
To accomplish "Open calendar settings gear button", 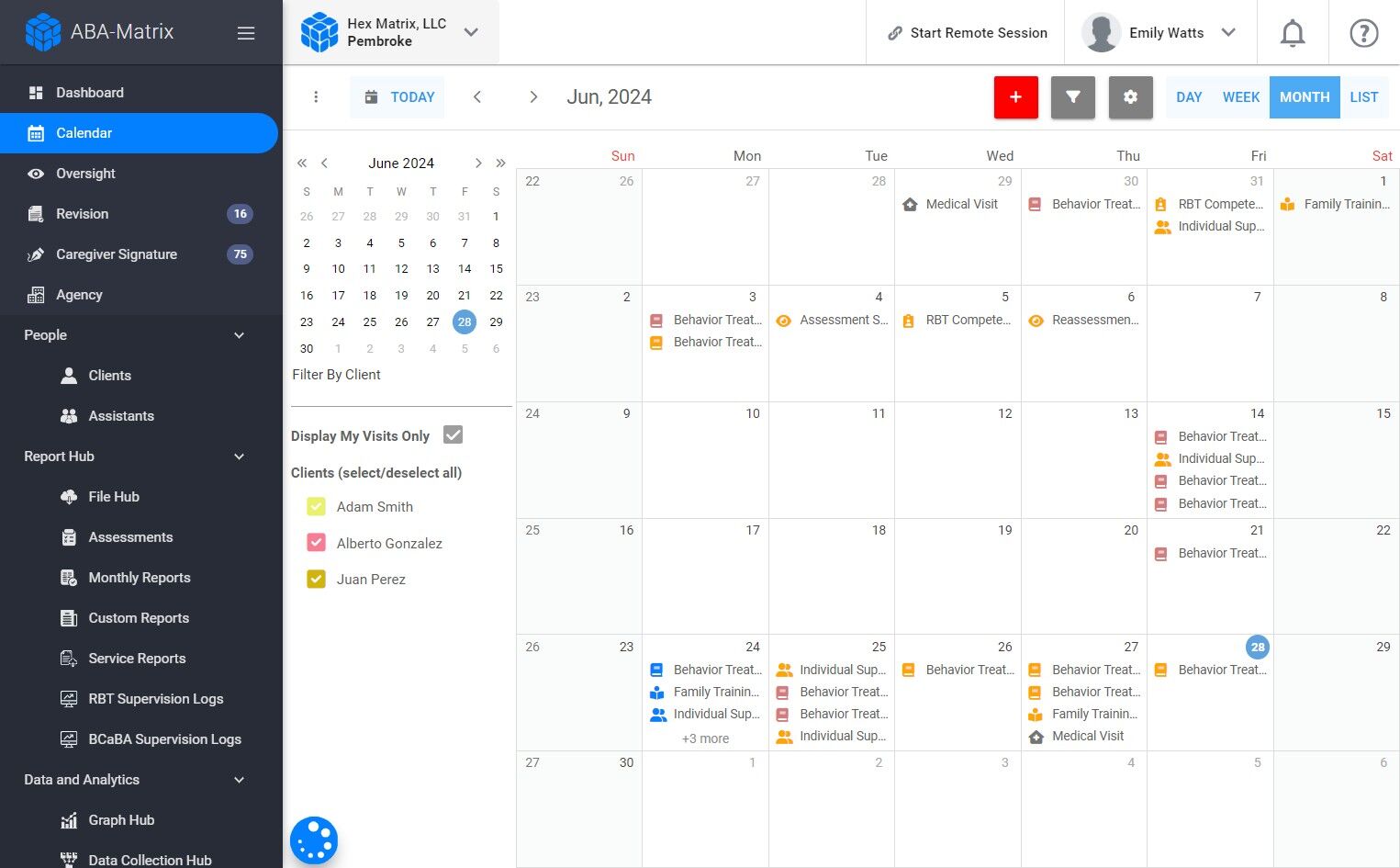I will [x=1131, y=97].
